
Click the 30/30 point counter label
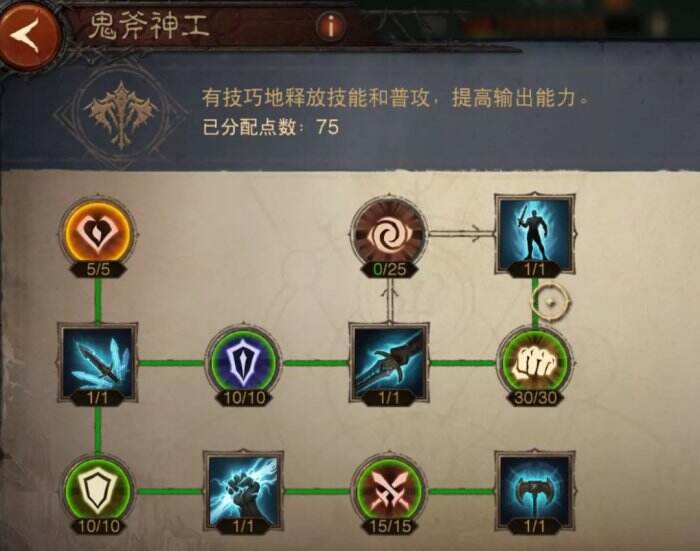click(535, 397)
